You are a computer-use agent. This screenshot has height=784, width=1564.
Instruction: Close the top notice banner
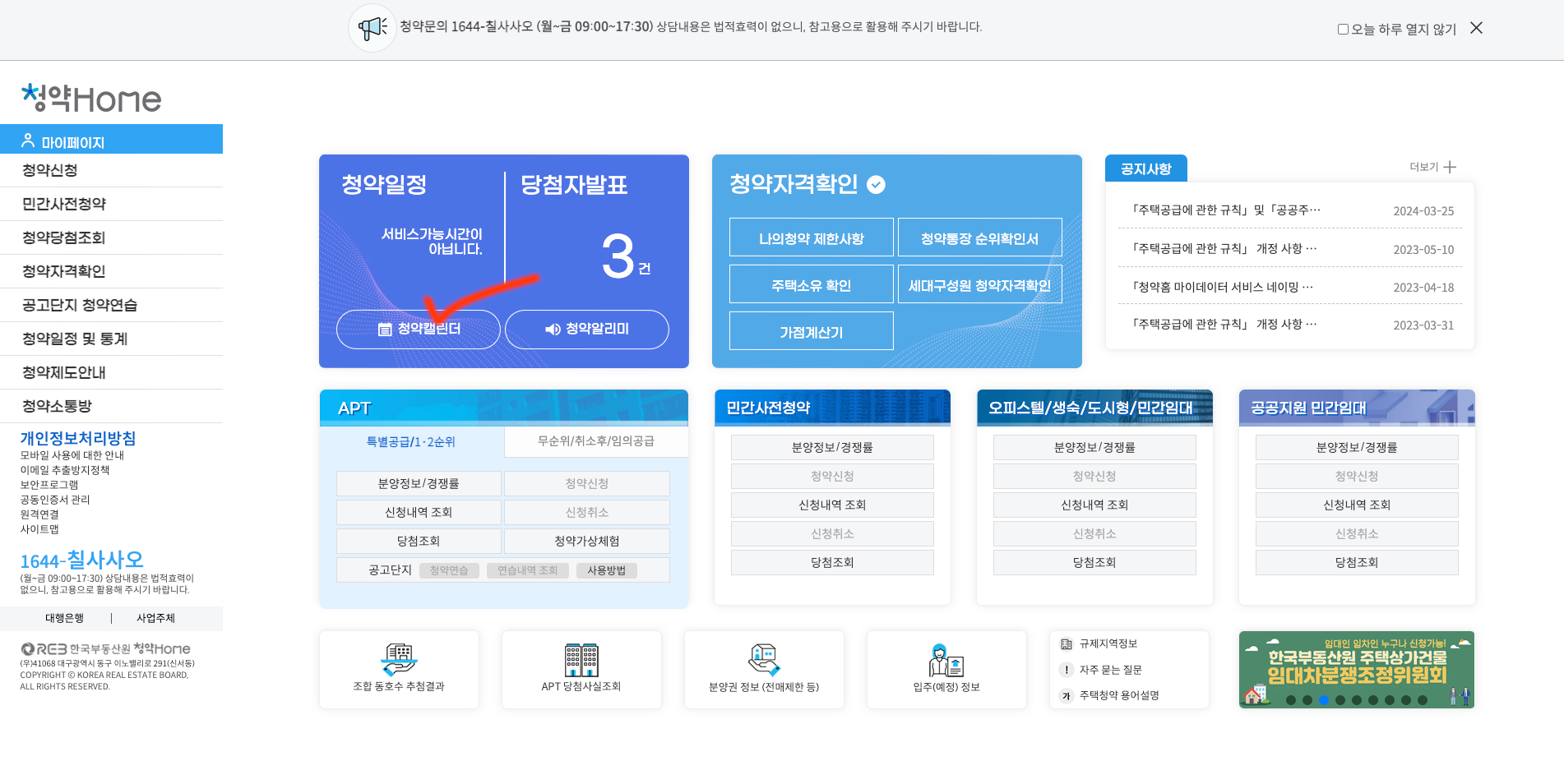click(x=1476, y=28)
